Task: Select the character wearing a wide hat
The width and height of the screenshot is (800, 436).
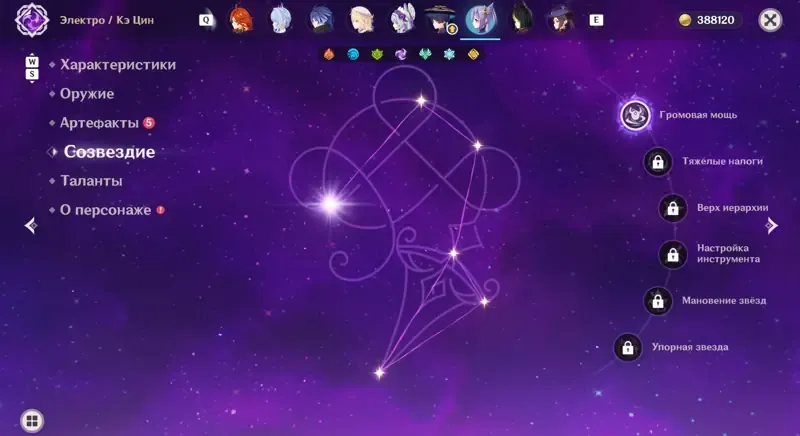Action: coord(440,20)
